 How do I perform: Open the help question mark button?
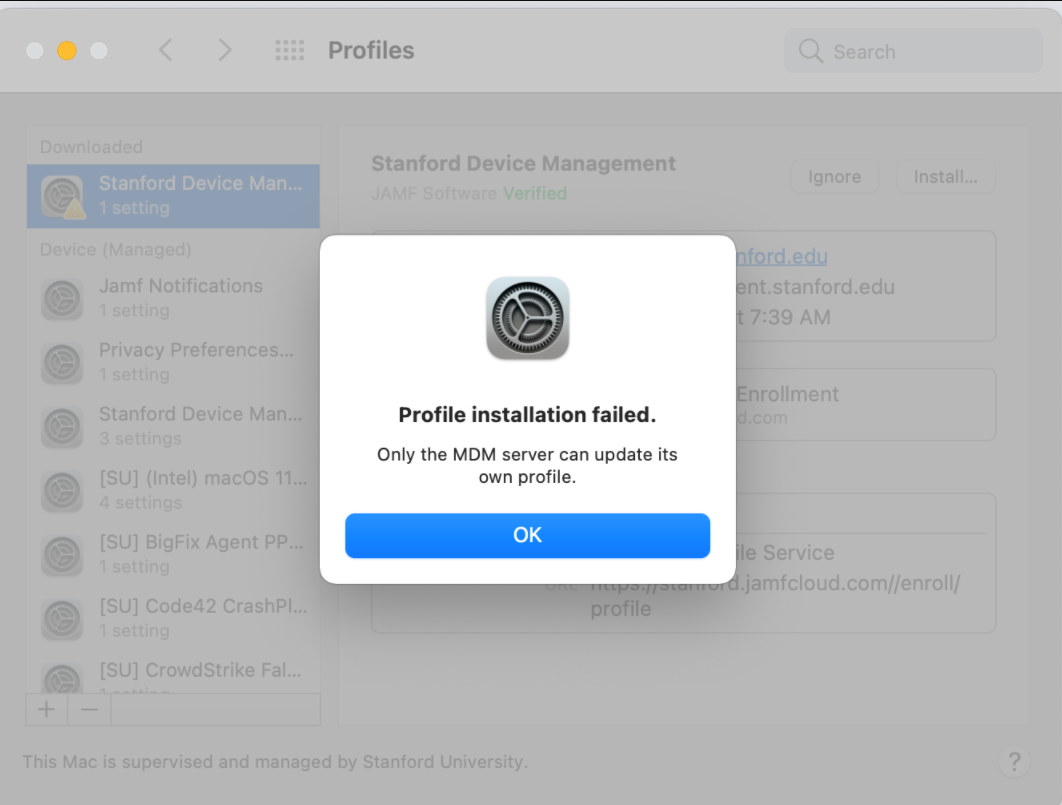pyautogui.click(x=1013, y=762)
